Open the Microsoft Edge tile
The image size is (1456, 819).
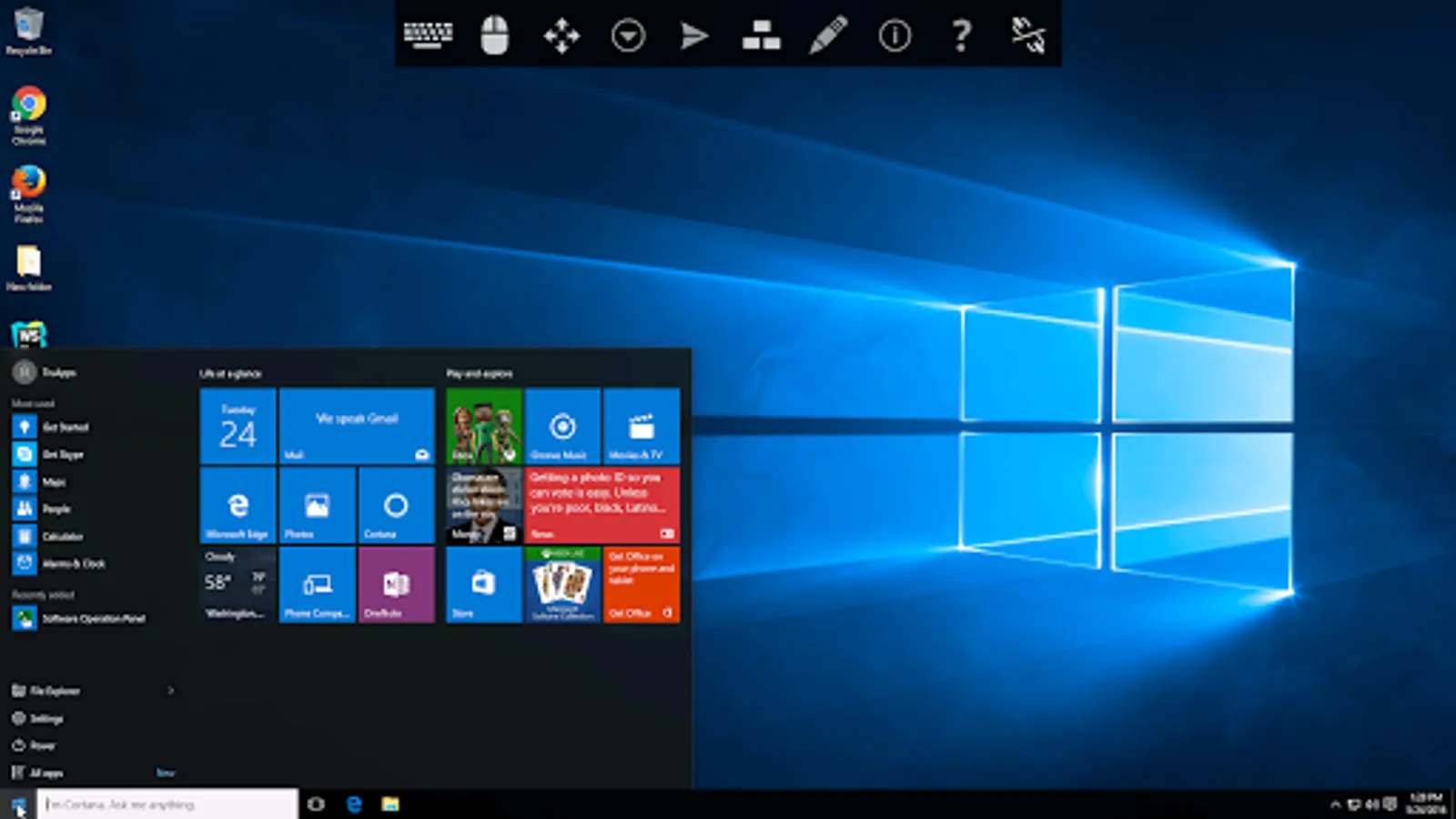point(238,506)
